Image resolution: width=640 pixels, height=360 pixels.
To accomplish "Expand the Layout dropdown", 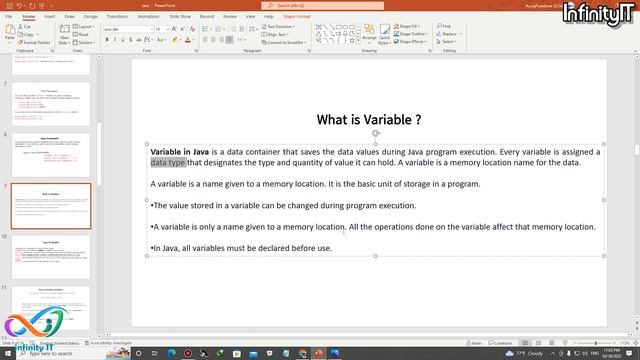I will [x=83, y=27].
